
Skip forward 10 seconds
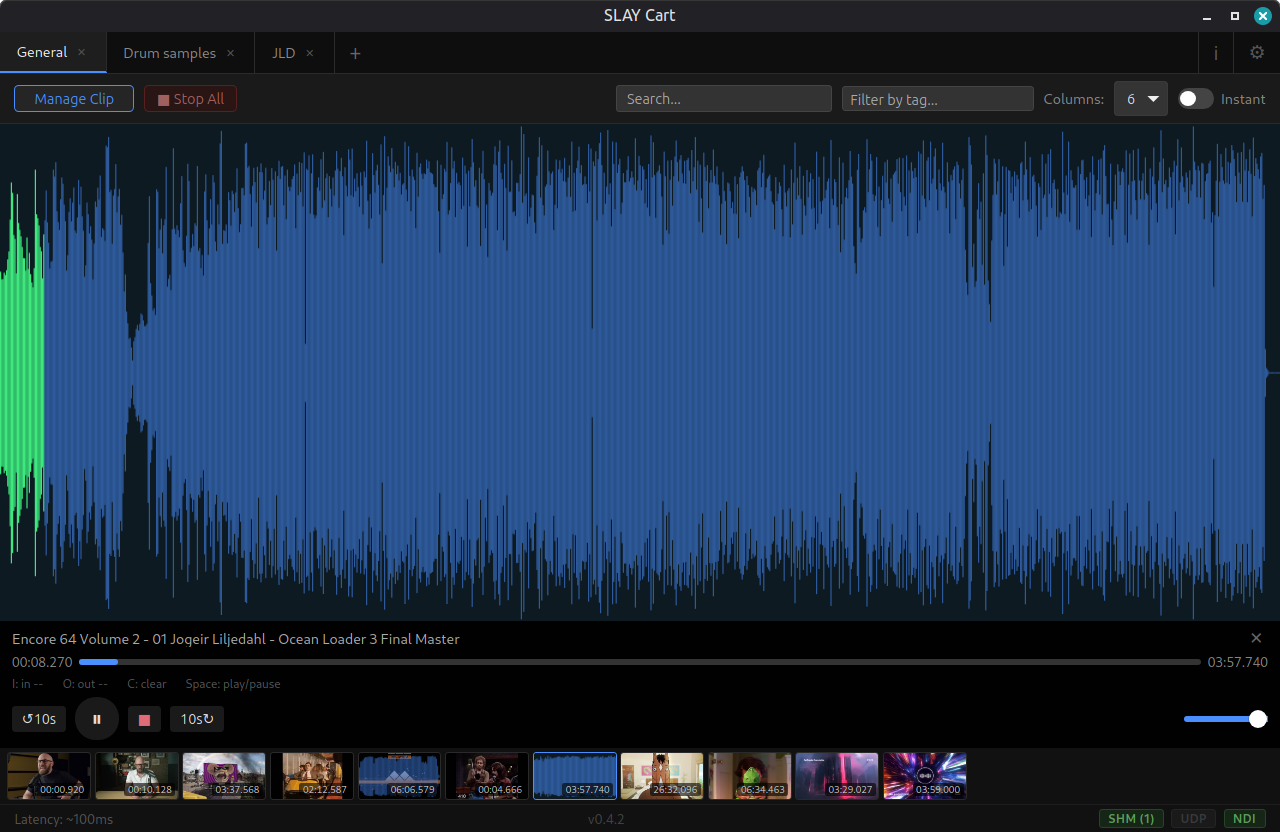tap(197, 719)
